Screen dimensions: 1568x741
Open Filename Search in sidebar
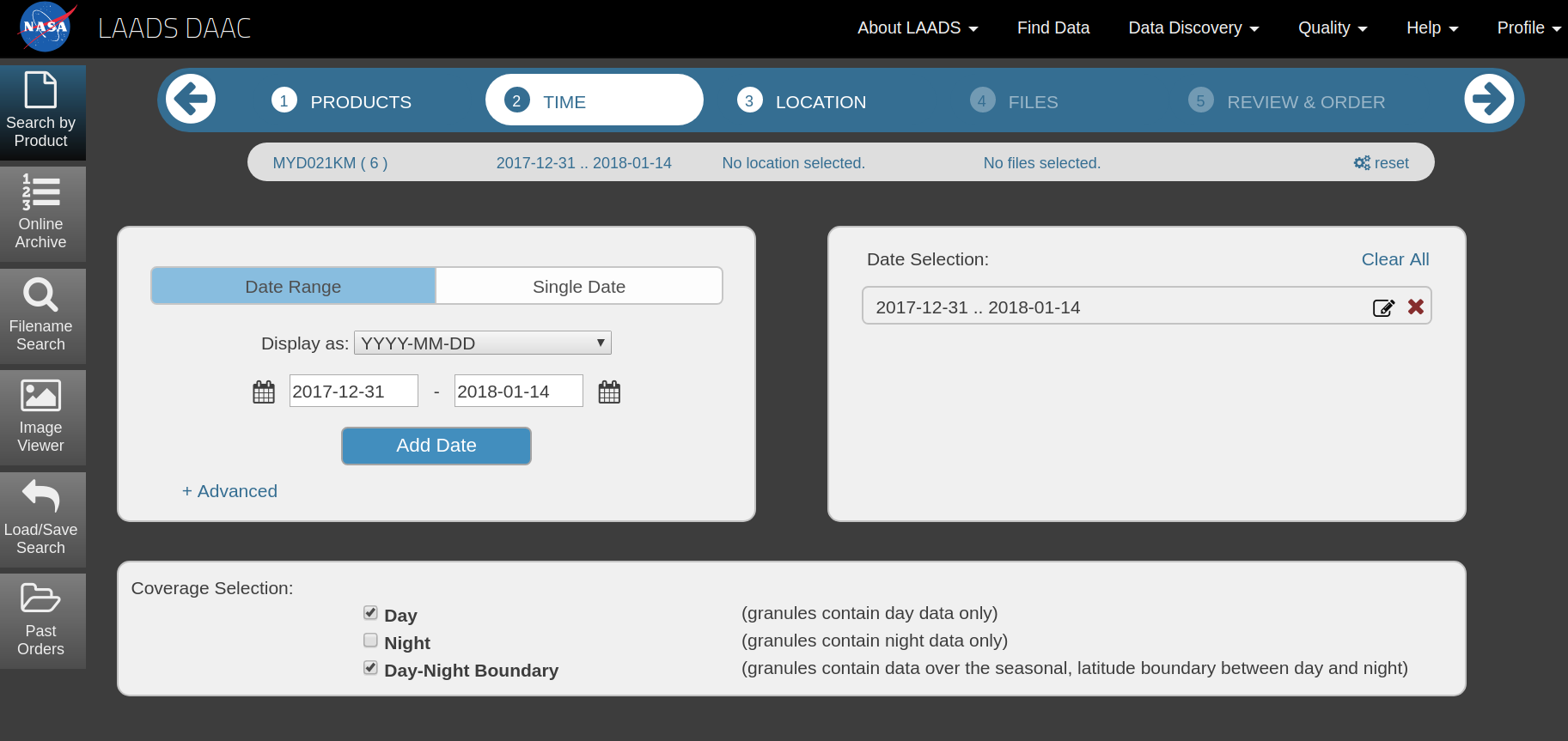[x=41, y=316]
